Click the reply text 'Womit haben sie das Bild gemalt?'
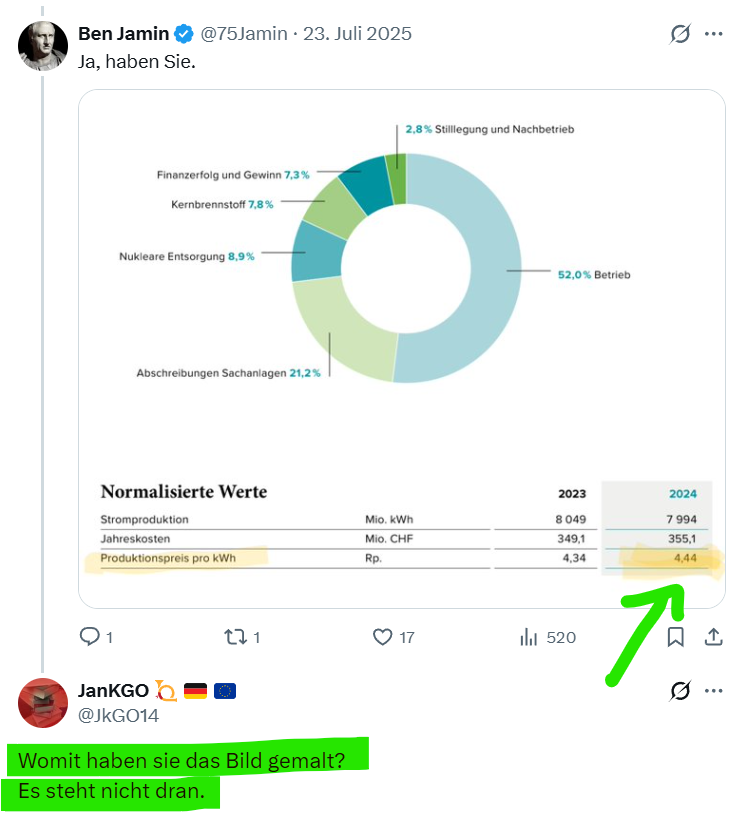The width and height of the screenshot is (742, 821). tap(181, 760)
